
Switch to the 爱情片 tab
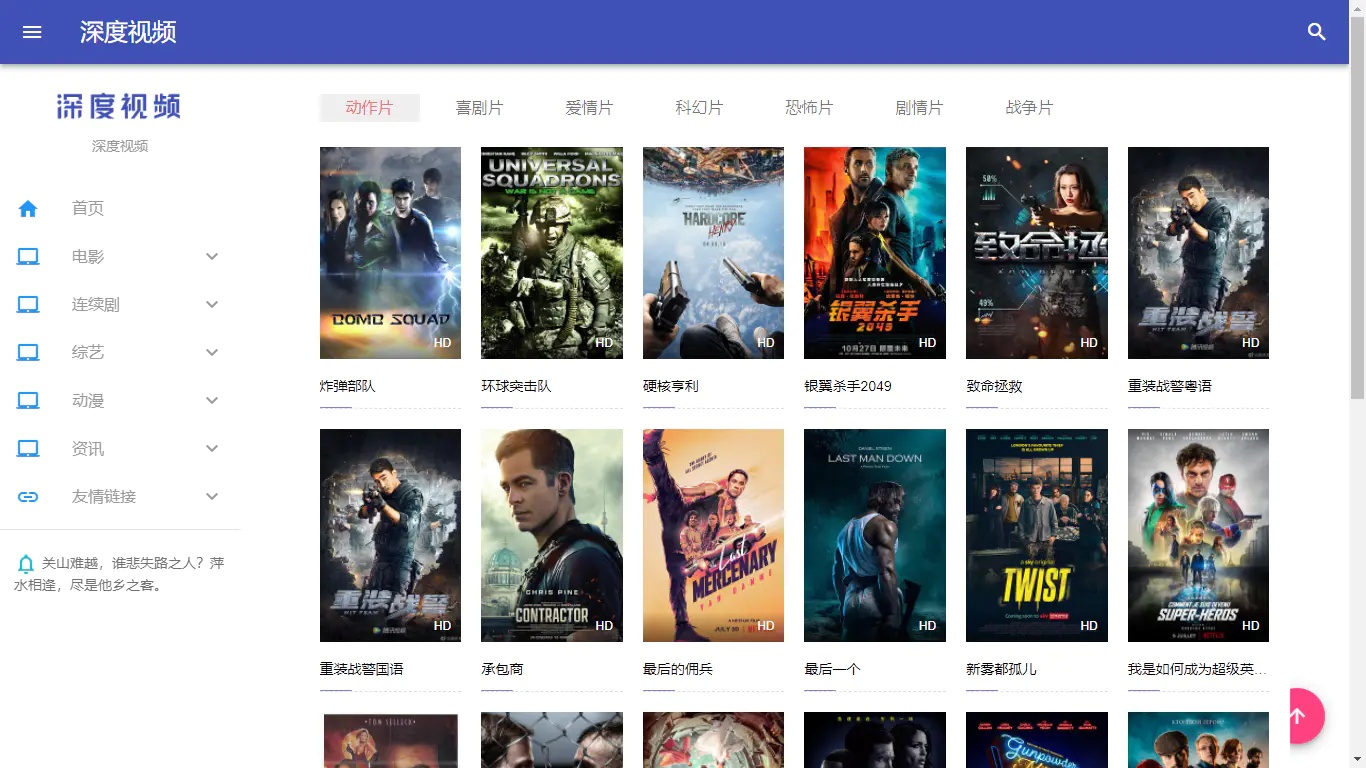click(x=589, y=108)
